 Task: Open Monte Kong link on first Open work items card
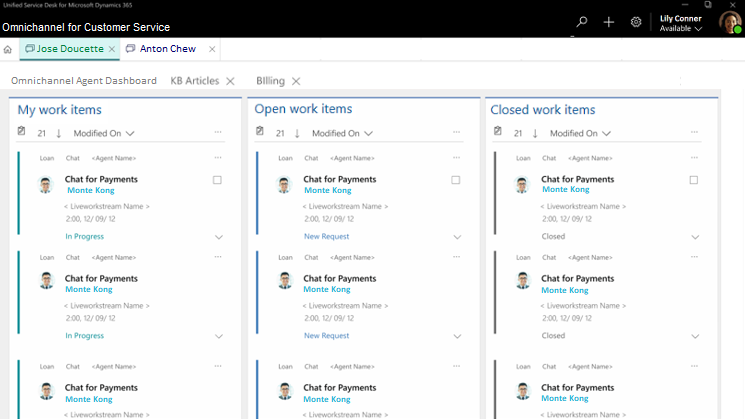[x=328, y=190]
